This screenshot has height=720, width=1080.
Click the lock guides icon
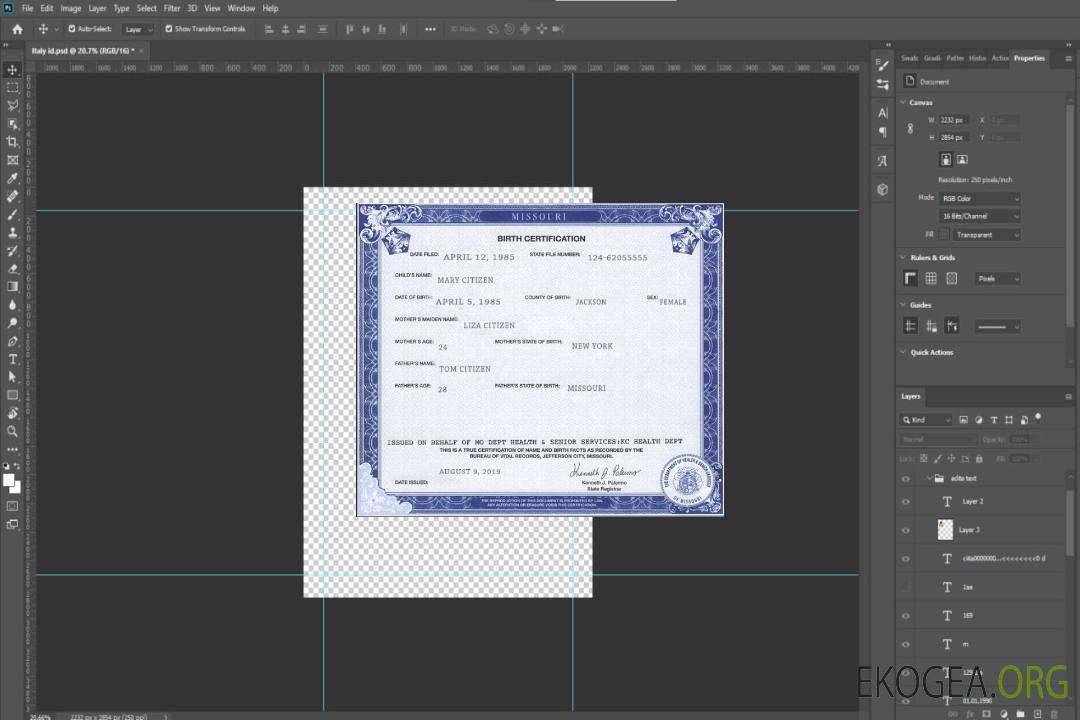pos(931,327)
